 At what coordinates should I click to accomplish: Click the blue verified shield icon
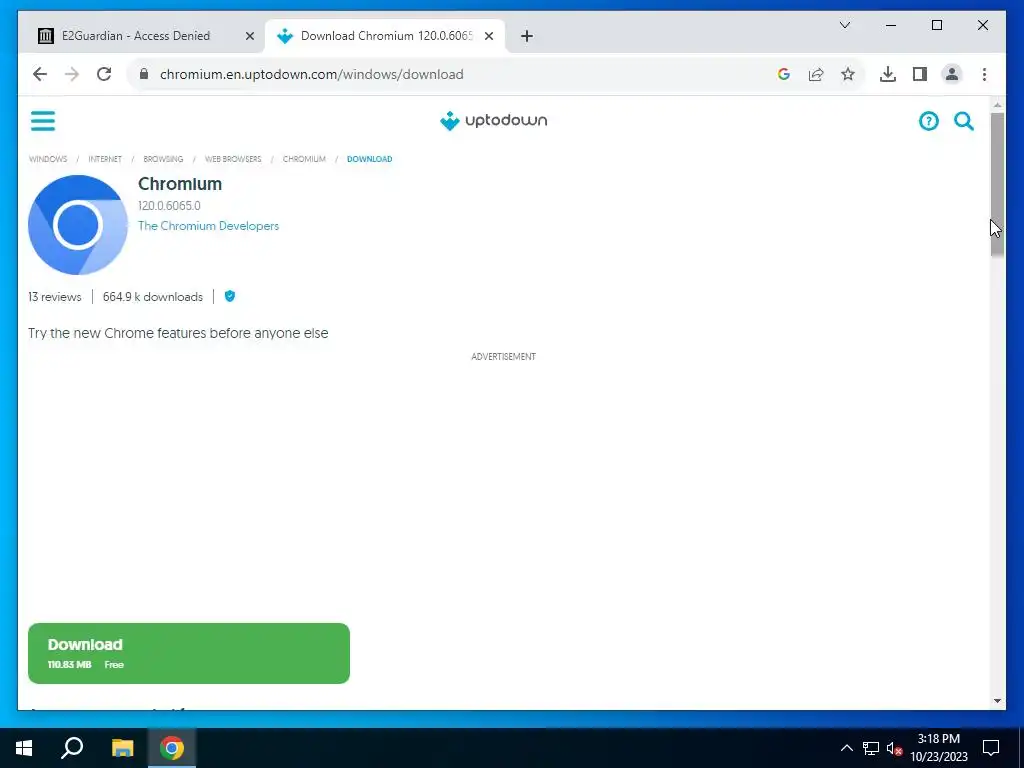230,296
